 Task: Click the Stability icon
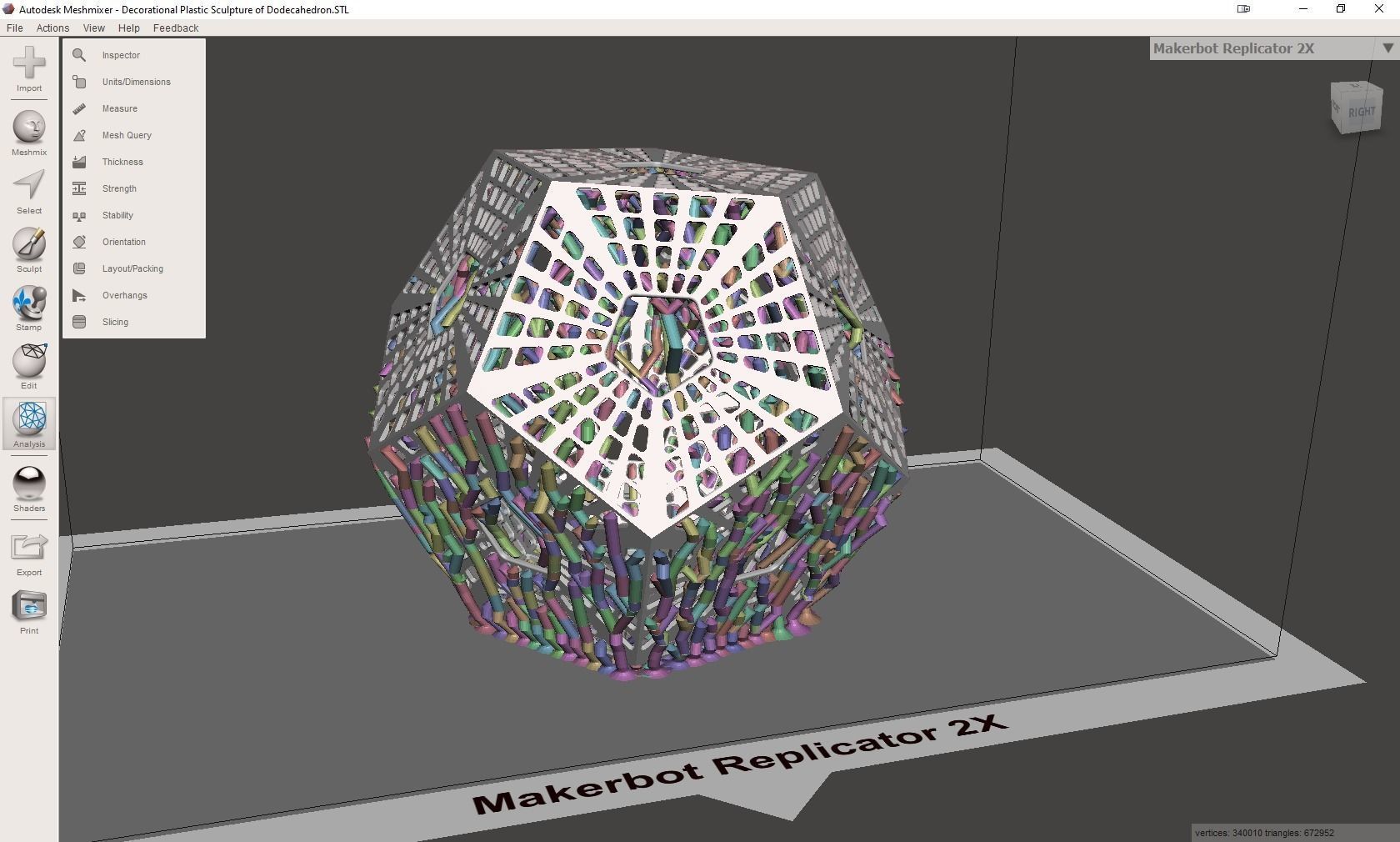[x=79, y=215]
